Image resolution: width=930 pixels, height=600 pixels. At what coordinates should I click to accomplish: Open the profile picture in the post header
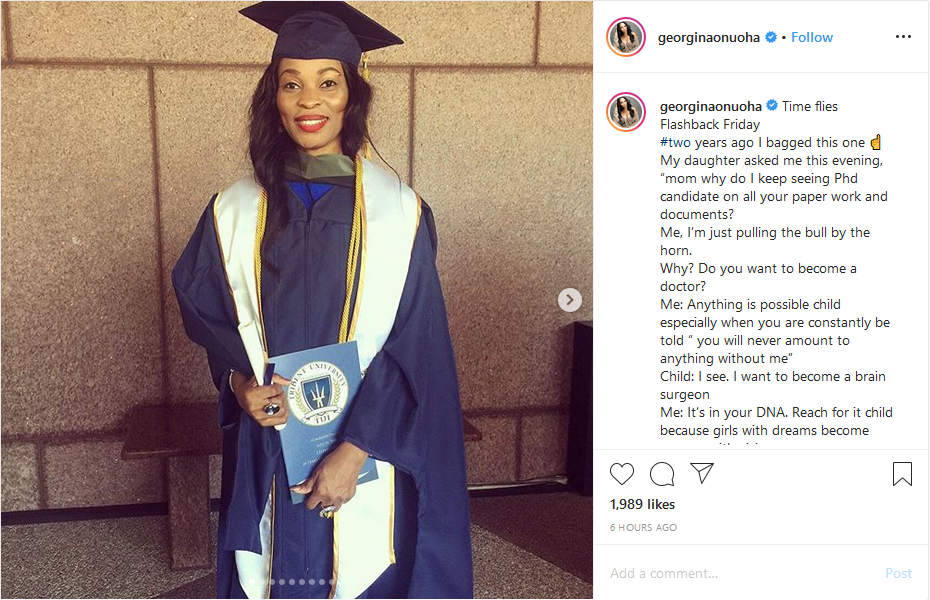[x=626, y=37]
